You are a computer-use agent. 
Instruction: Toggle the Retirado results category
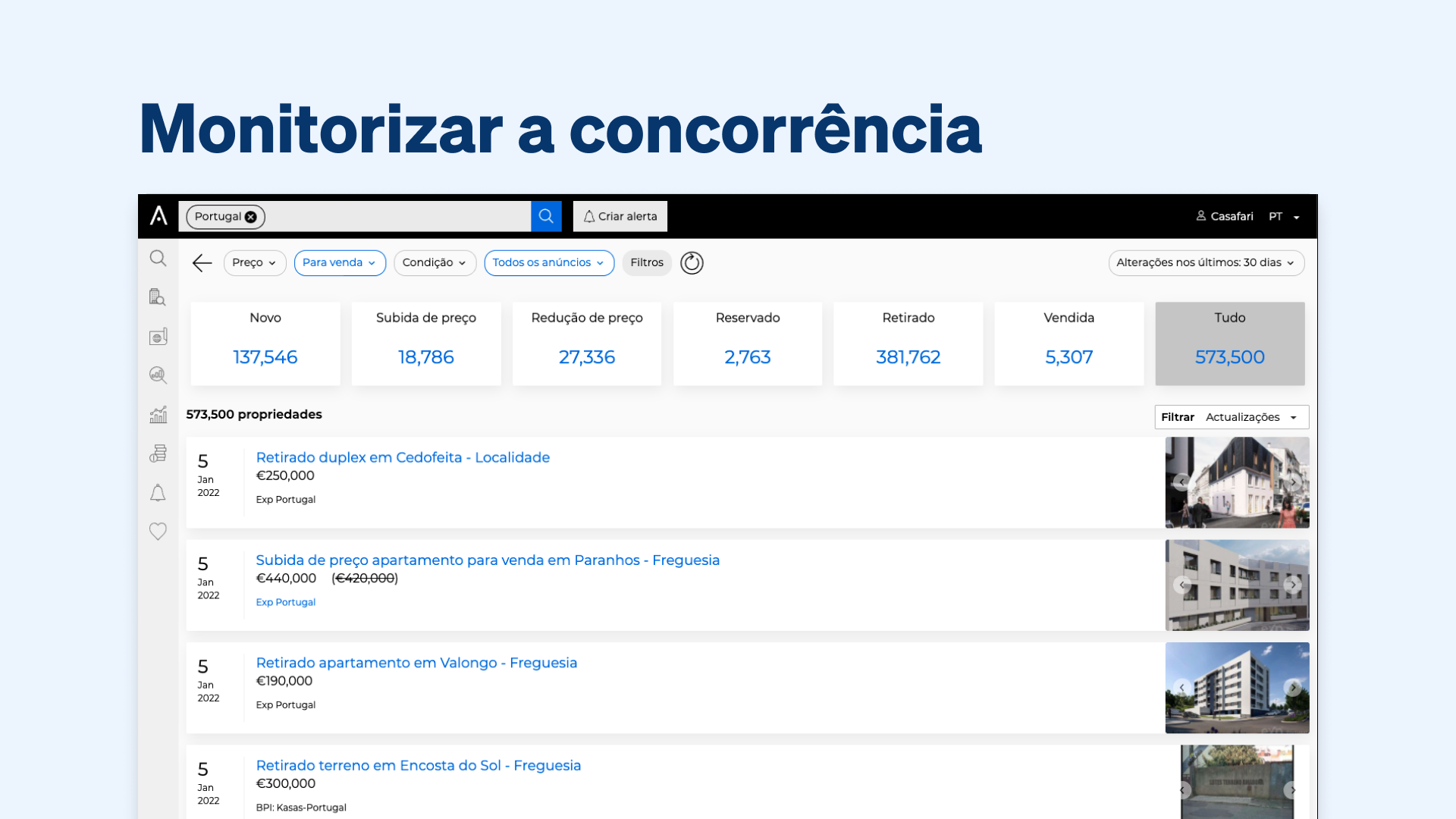click(908, 344)
